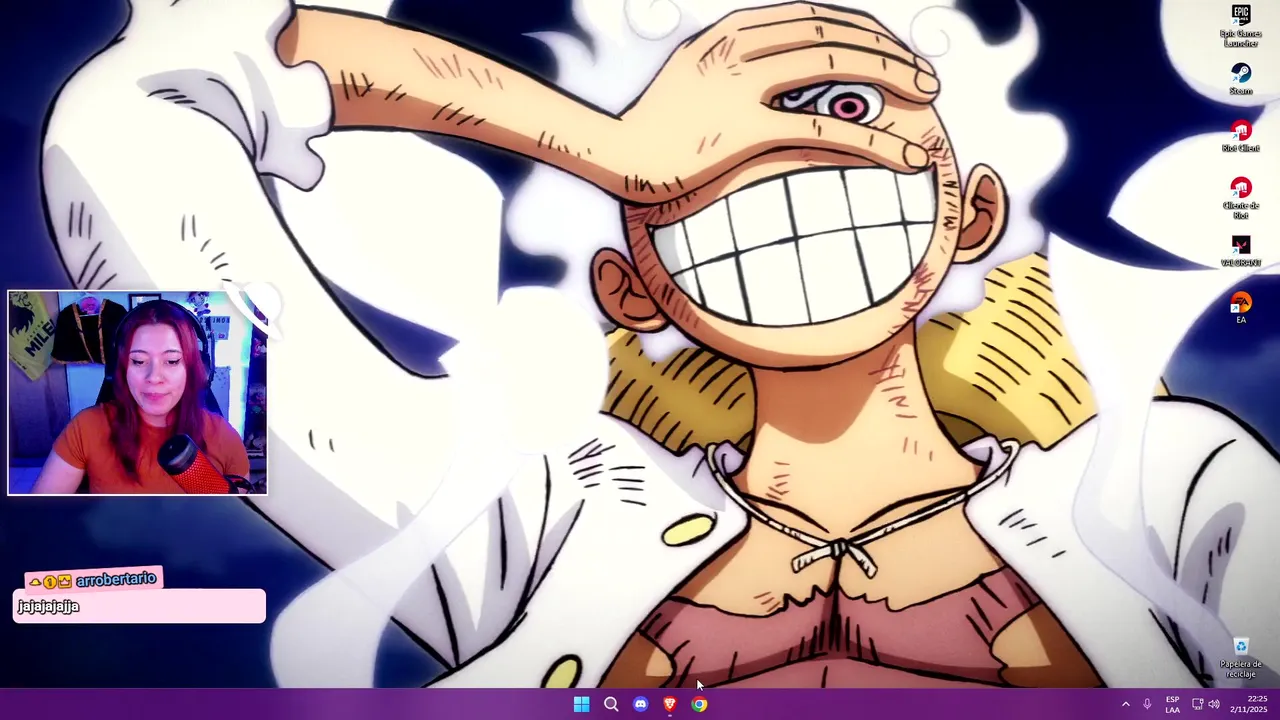Image resolution: width=1280 pixels, height=720 pixels.
Task: Select the EA app desktop icon
Action: pos(1241,308)
